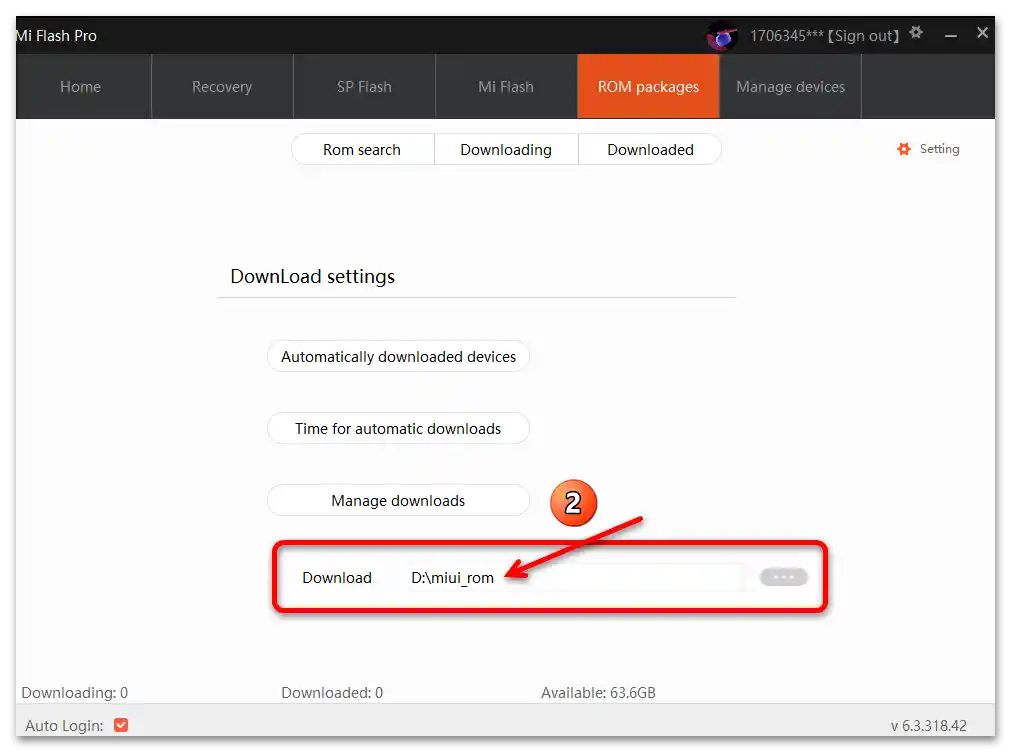This screenshot has height=752, width=1011.
Task: Click the Download label beside path
Action: point(337,578)
